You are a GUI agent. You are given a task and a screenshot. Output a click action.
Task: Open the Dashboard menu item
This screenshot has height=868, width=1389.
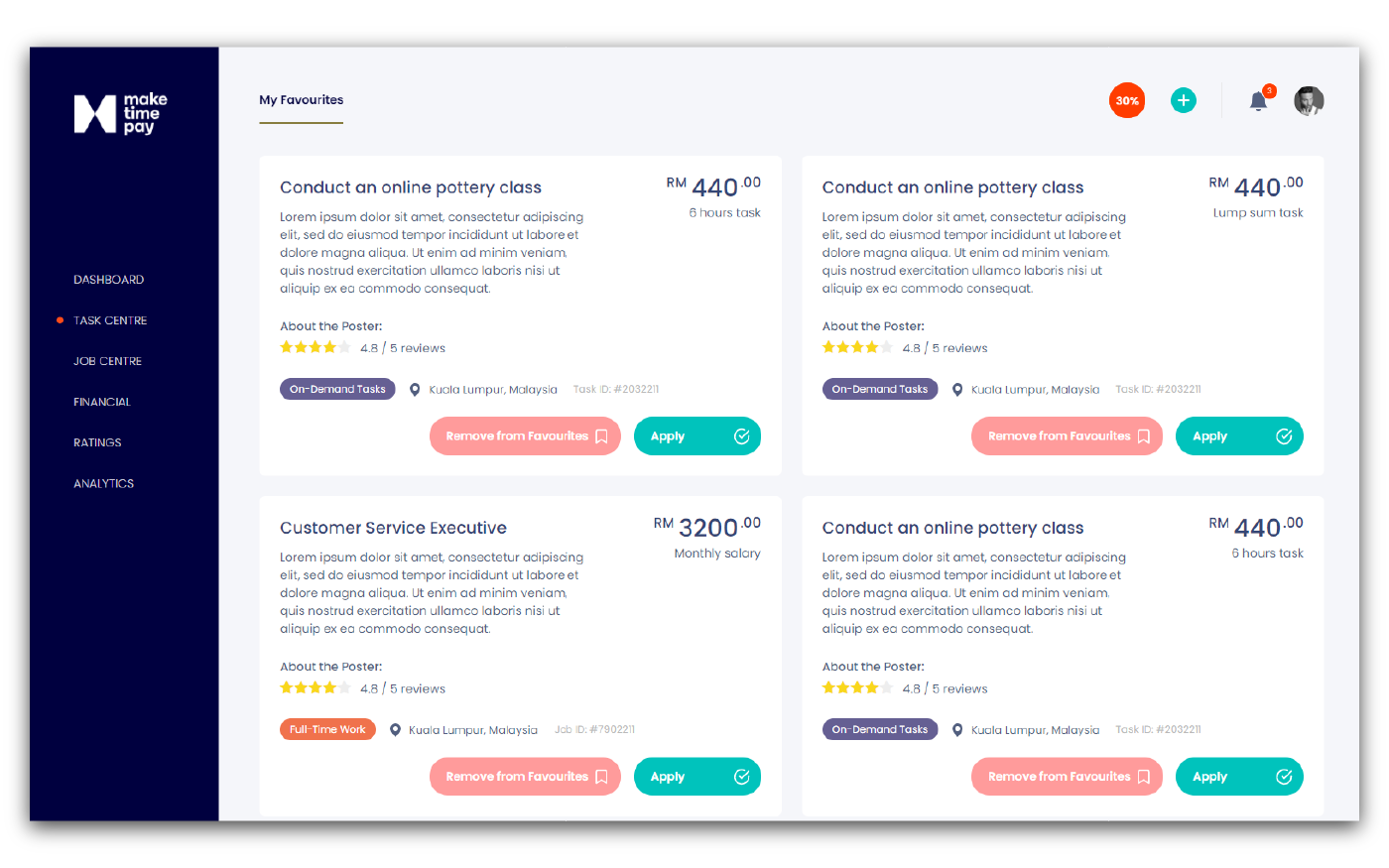coord(108,280)
